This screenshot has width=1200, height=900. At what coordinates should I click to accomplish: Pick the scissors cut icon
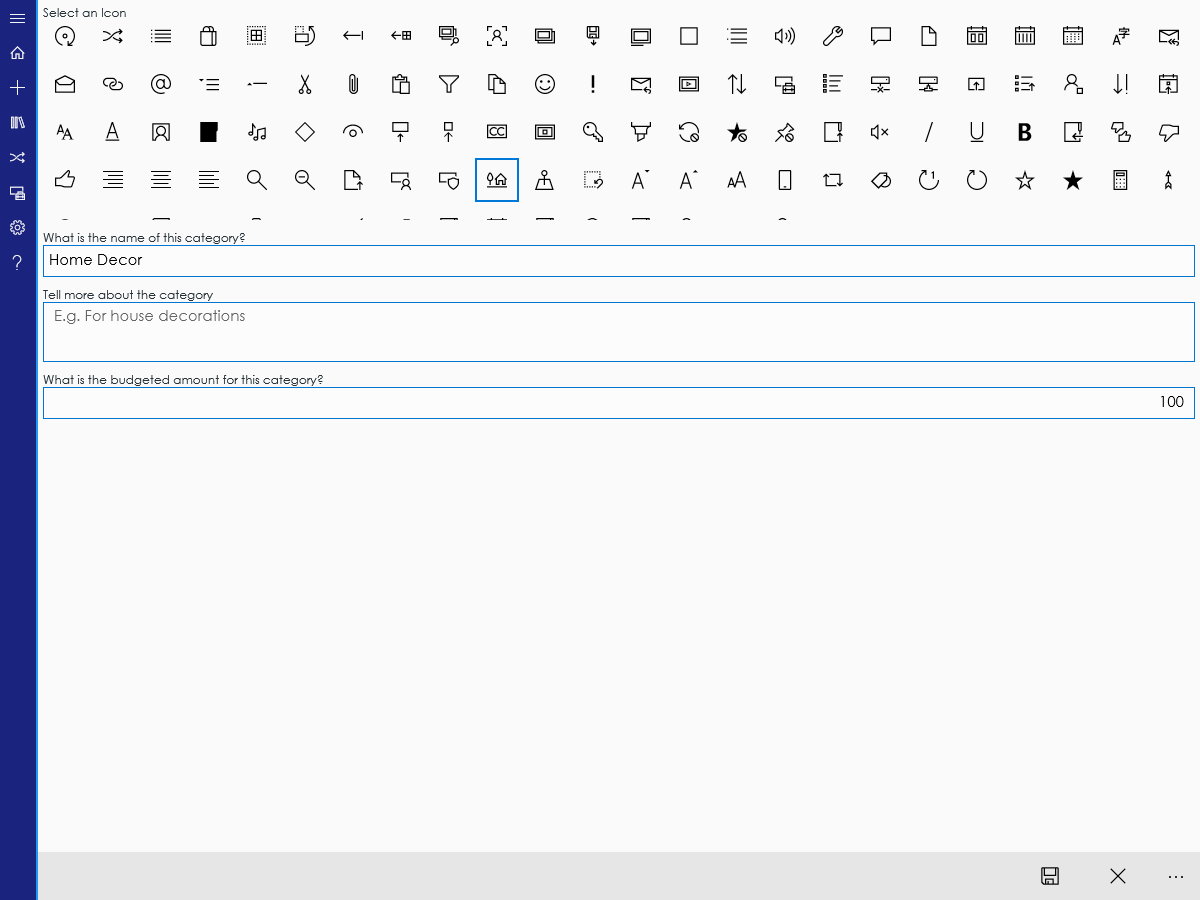point(305,84)
